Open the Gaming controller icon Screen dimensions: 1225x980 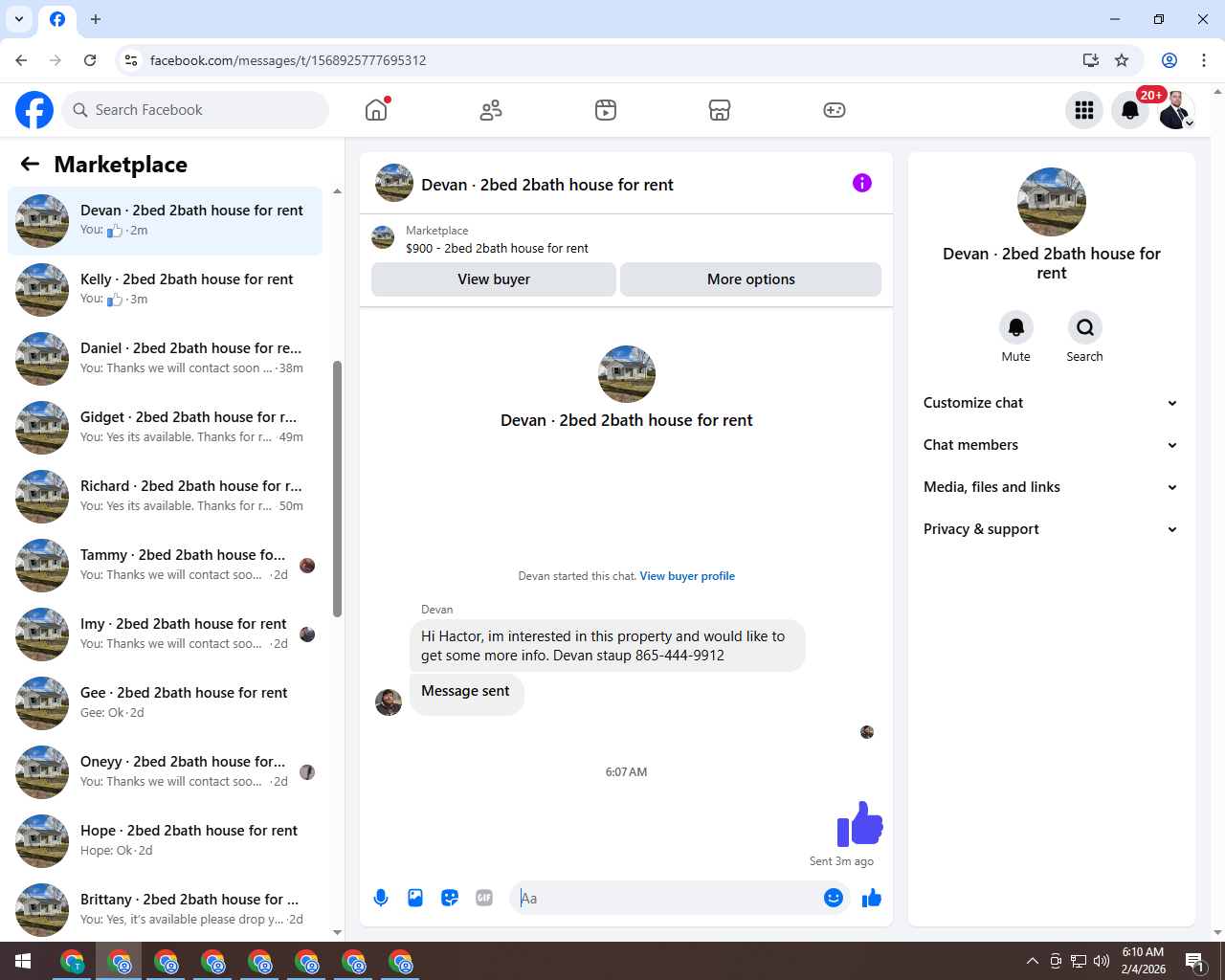click(835, 110)
